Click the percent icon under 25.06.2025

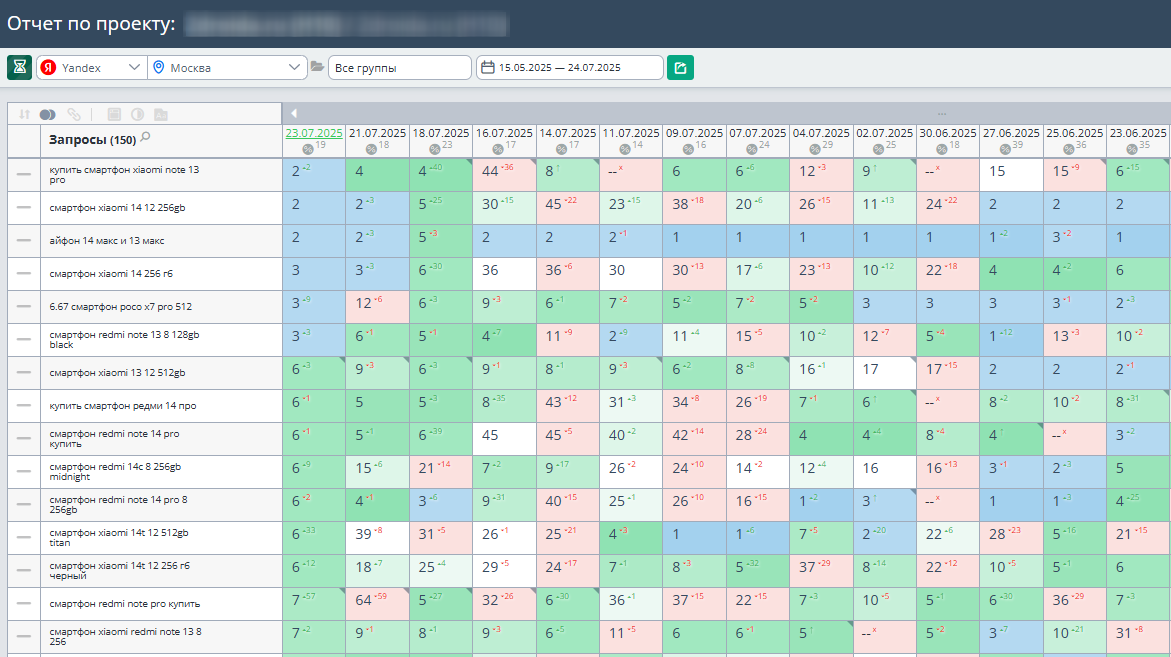click(1068, 149)
